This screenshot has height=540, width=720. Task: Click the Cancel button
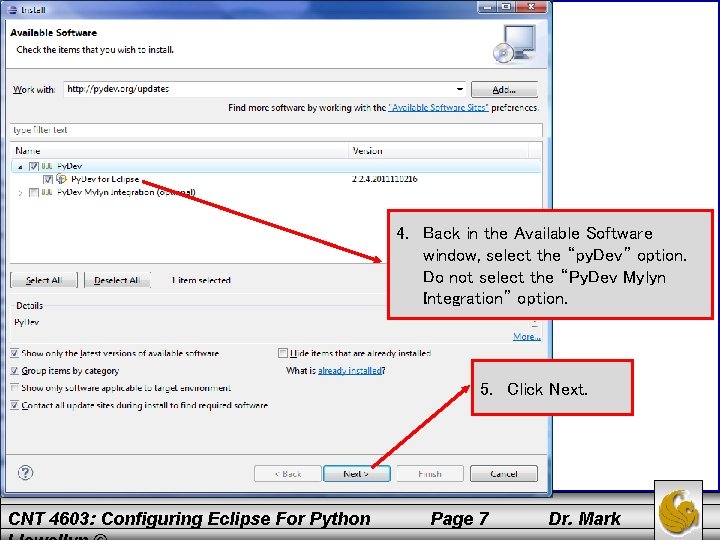click(504, 473)
